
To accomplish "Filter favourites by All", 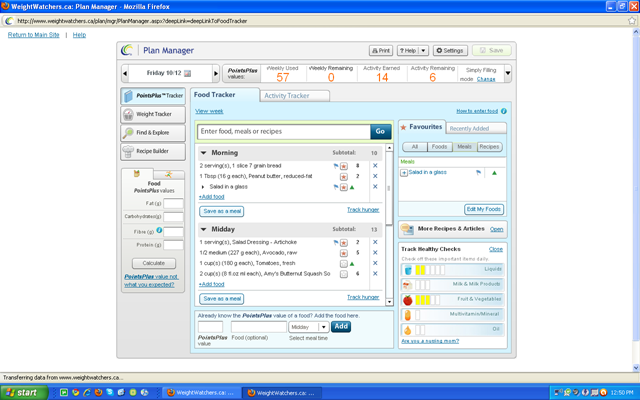I will [415, 147].
